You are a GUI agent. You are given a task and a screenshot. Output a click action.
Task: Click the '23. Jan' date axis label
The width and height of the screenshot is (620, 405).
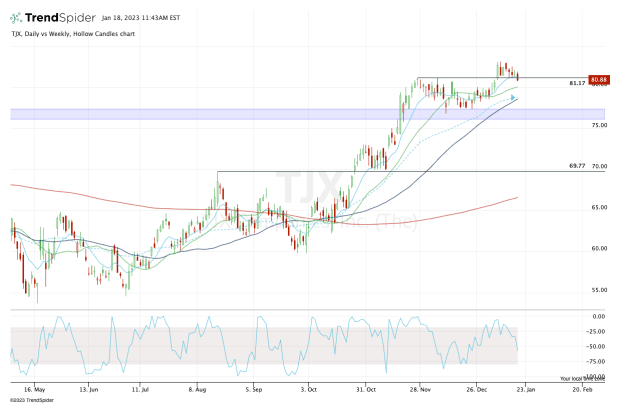pyautogui.click(x=525, y=390)
